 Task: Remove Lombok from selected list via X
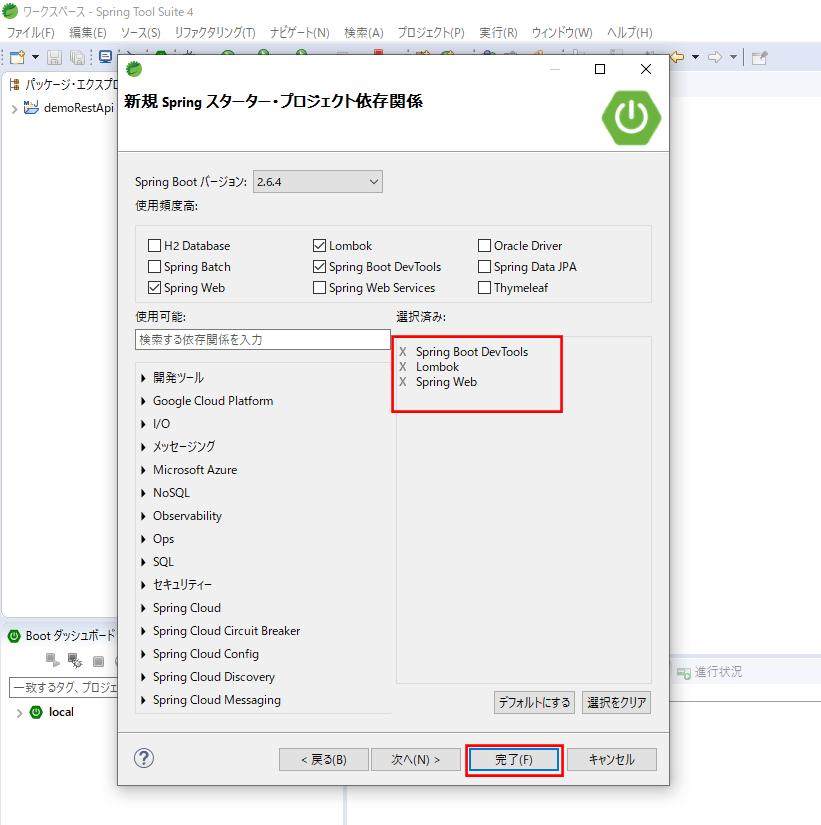click(x=403, y=367)
